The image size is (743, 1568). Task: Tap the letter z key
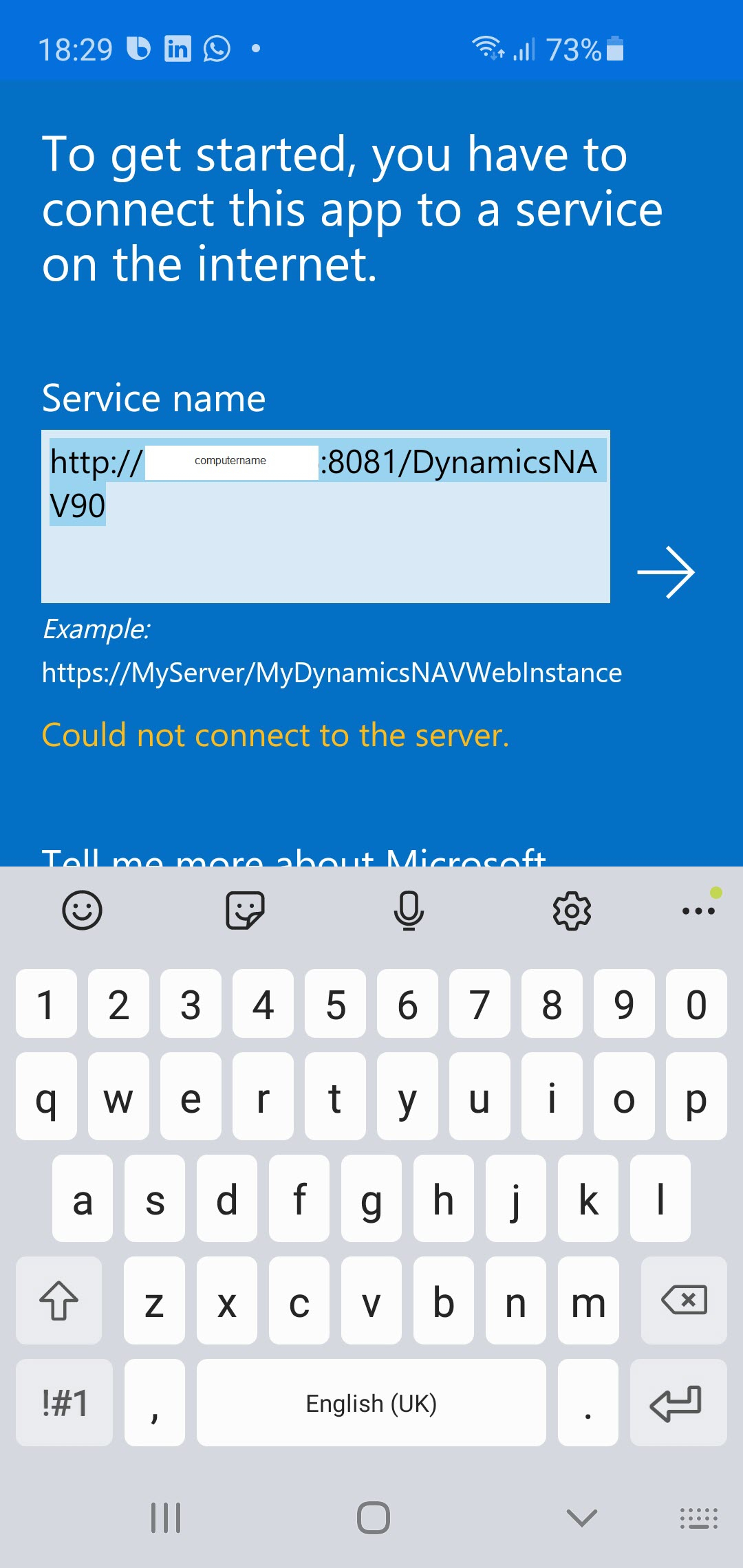click(155, 1300)
